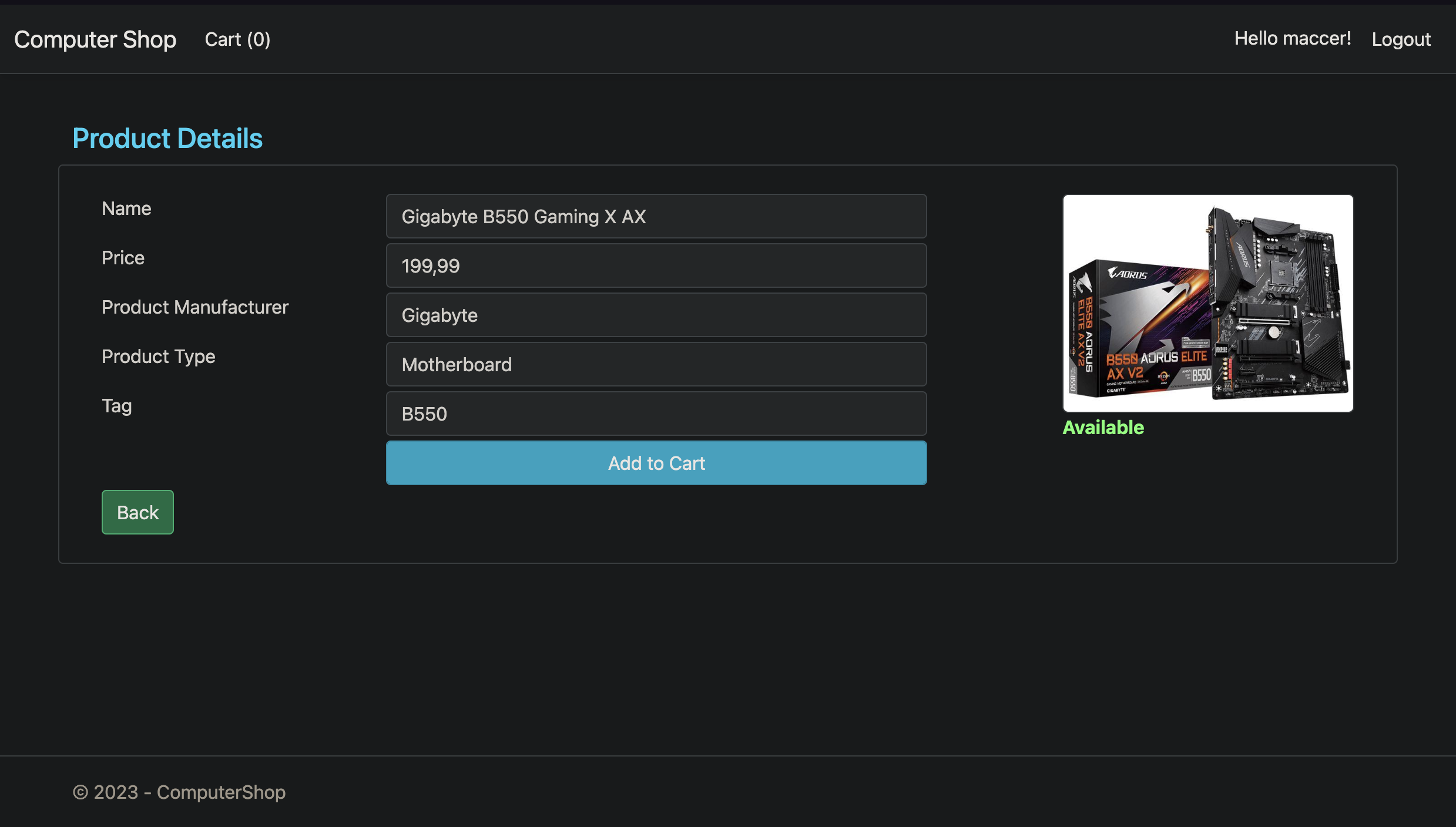1456x827 pixels.
Task: Click the Computer Shop brand link
Action: (x=95, y=39)
